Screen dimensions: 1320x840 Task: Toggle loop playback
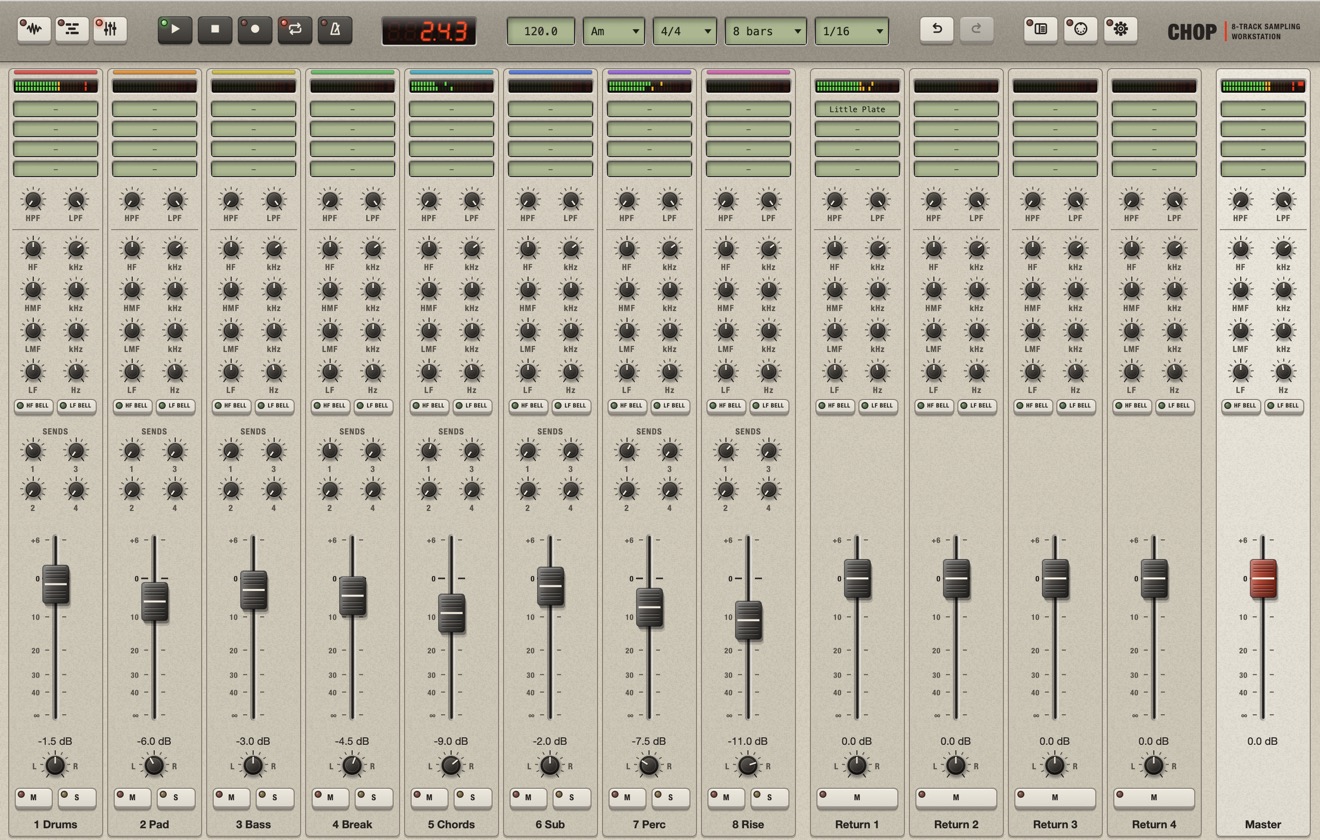click(295, 30)
